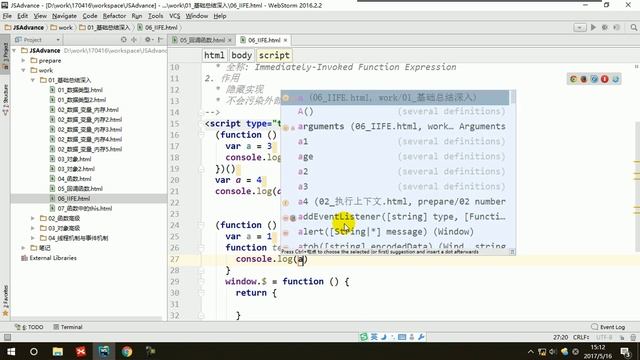Screen dimensions: 640x360
Task: Expand the prepare folder
Action: (24, 60)
